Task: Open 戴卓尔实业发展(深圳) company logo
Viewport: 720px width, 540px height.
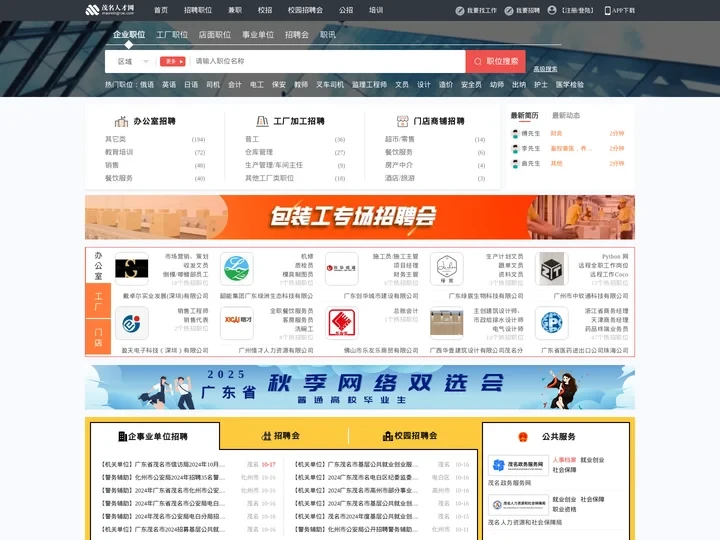Action: click(x=131, y=269)
